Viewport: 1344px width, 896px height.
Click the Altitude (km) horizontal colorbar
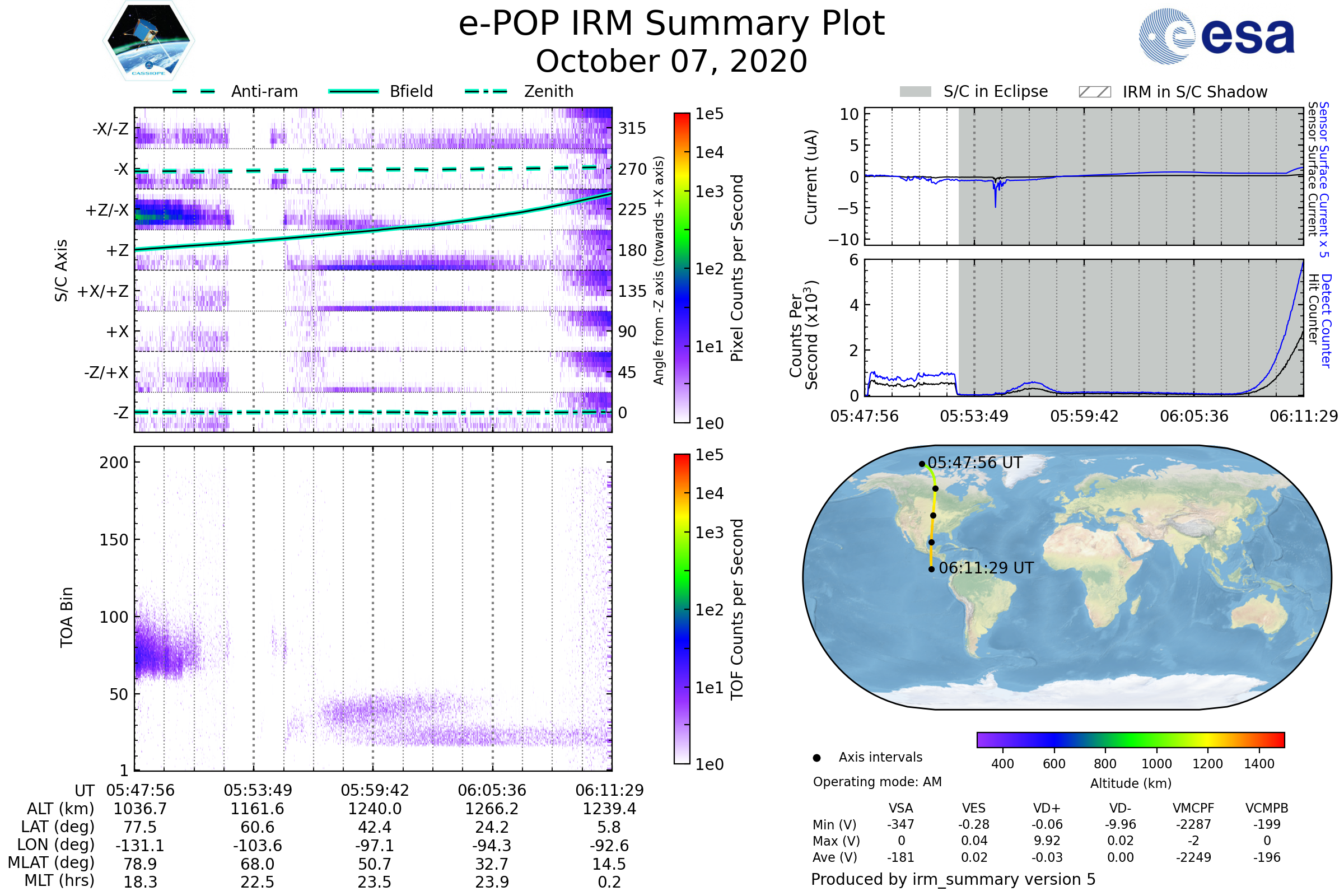pyautogui.click(x=1130, y=740)
